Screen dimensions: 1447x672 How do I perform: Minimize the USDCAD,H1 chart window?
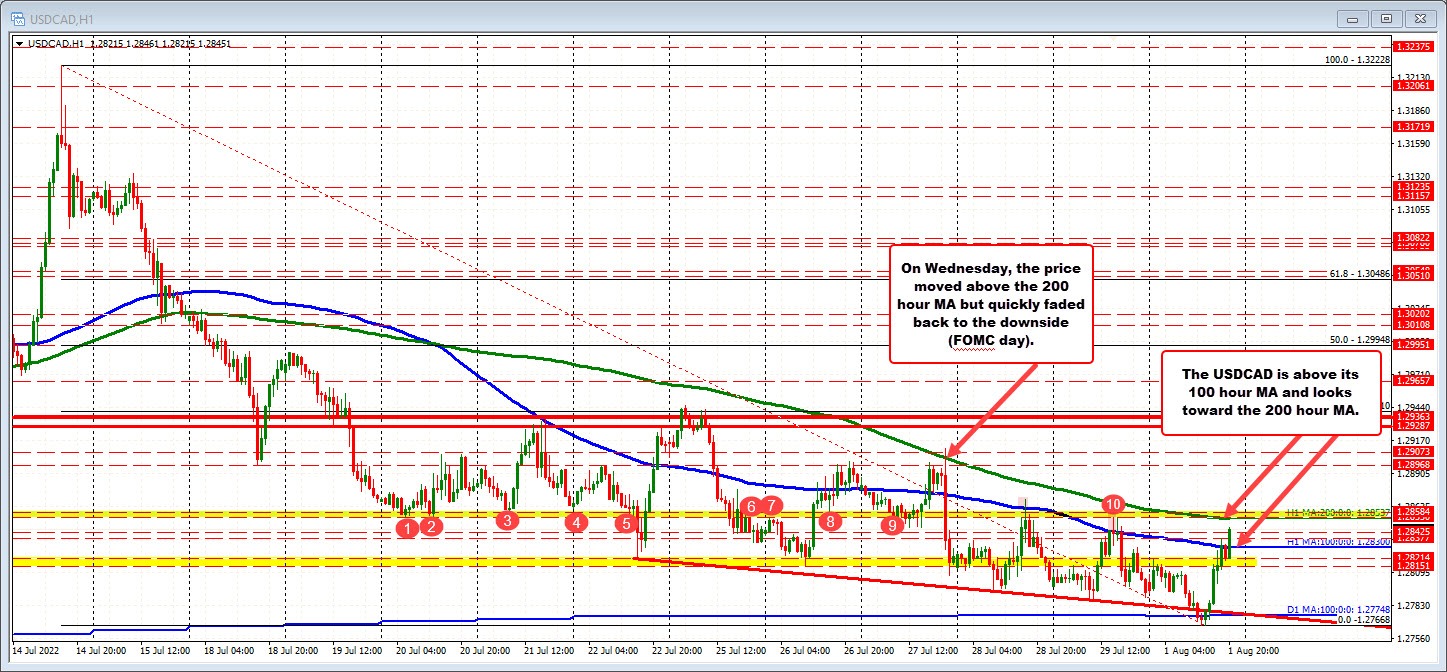1352,18
